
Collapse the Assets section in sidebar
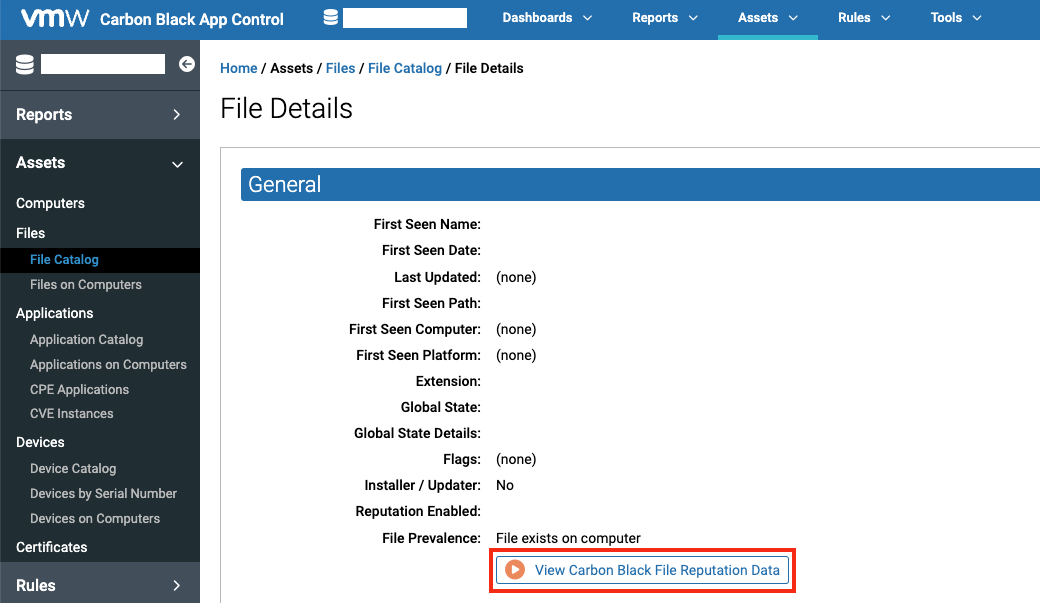[x=99, y=163]
